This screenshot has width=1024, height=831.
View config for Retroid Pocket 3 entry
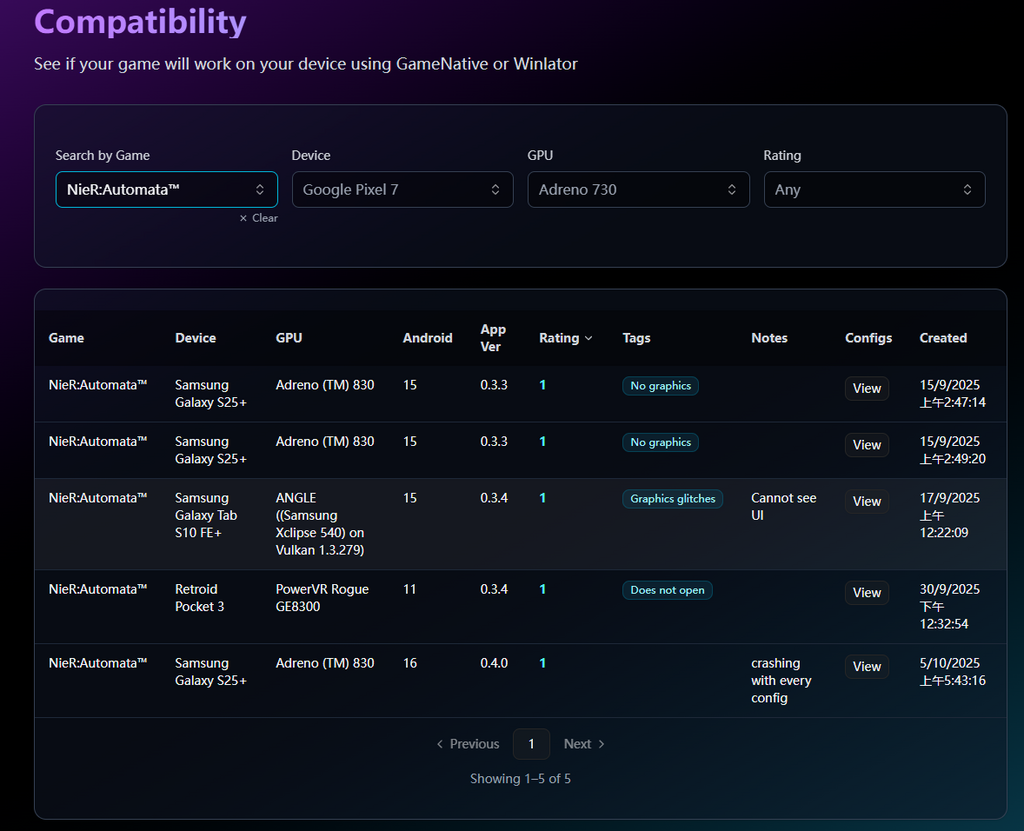(866, 593)
